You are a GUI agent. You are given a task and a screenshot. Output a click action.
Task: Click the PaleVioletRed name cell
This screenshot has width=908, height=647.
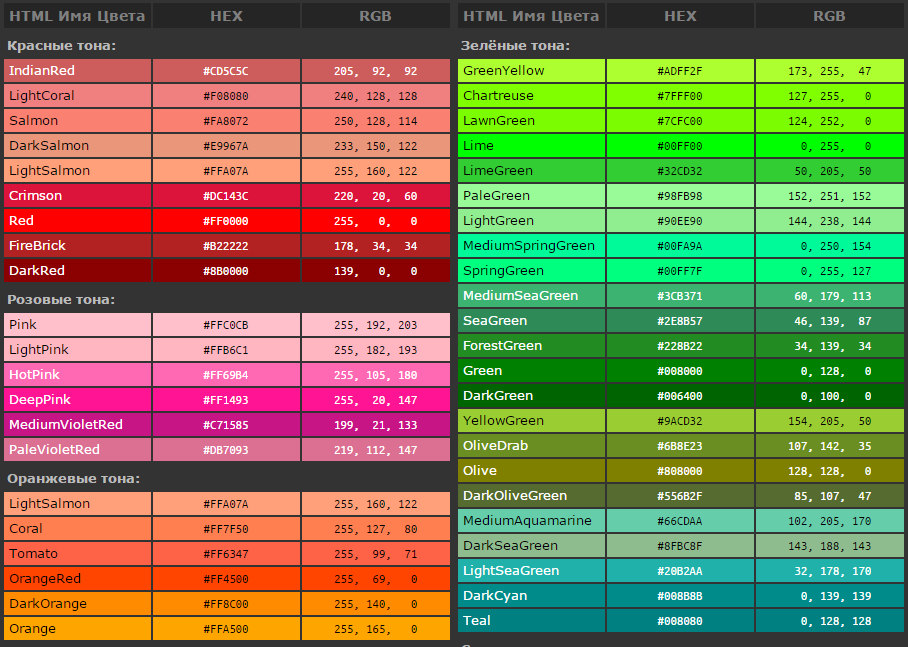pos(78,449)
